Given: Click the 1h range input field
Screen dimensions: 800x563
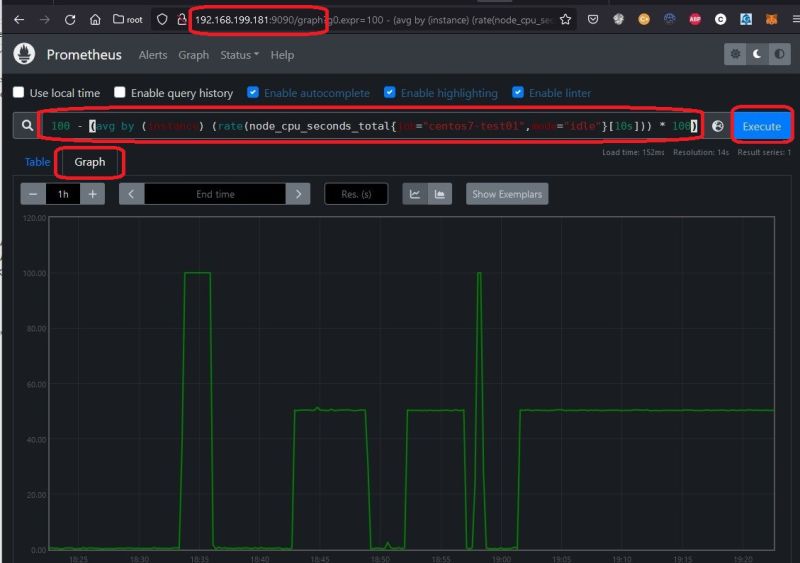Looking at the screenshot, I should [x=63, y=194].
